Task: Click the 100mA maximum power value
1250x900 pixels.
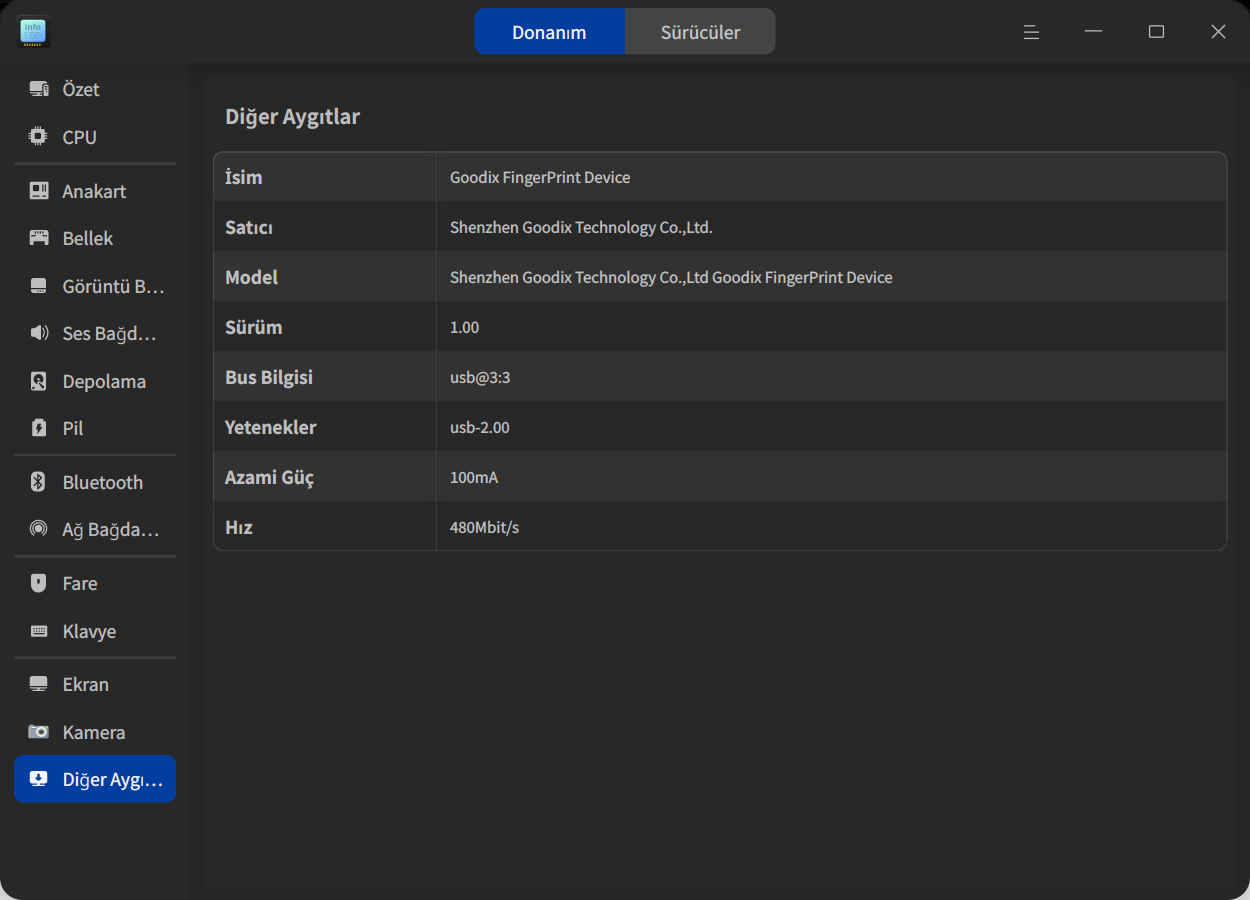Action: coord(474,477)
